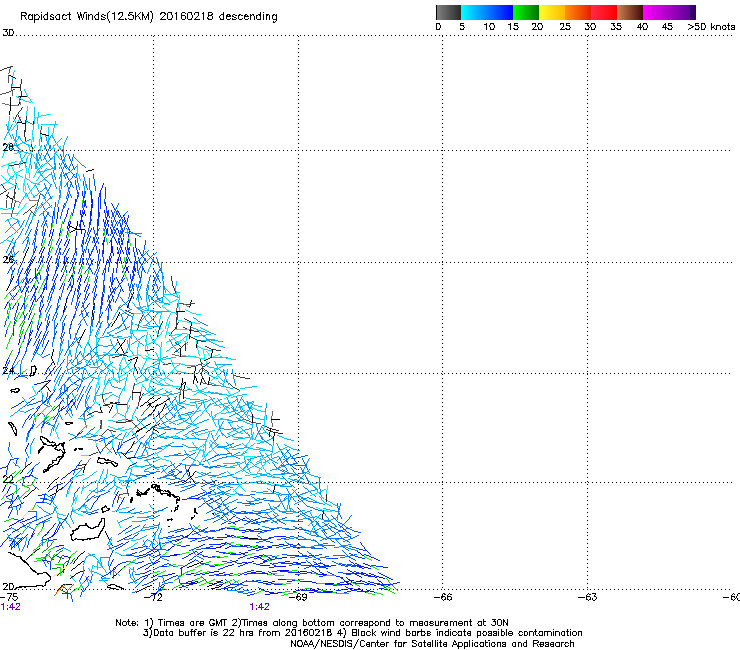Click the latitude label '22'

pos(8,480)
